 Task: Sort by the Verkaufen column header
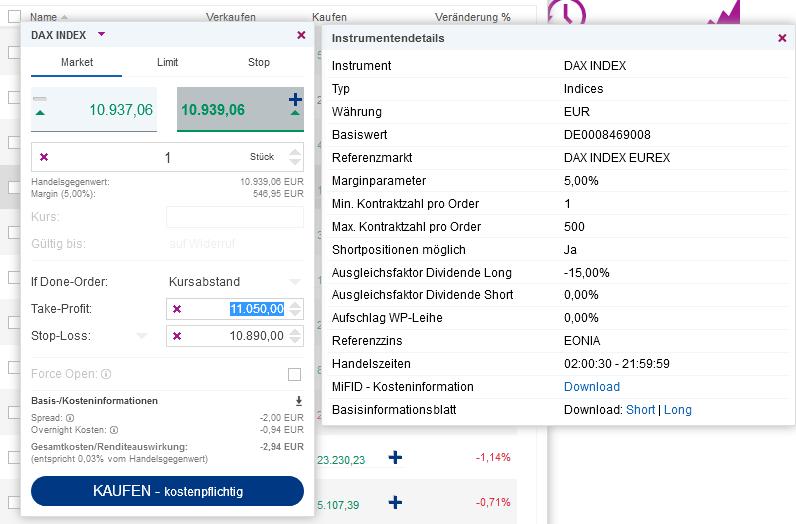click(231, 17)
